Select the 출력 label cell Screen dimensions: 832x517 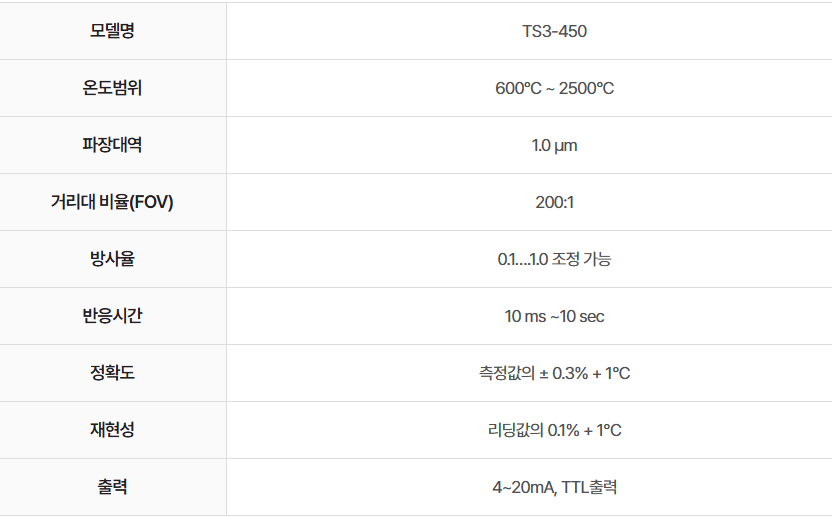click(112, 487)
